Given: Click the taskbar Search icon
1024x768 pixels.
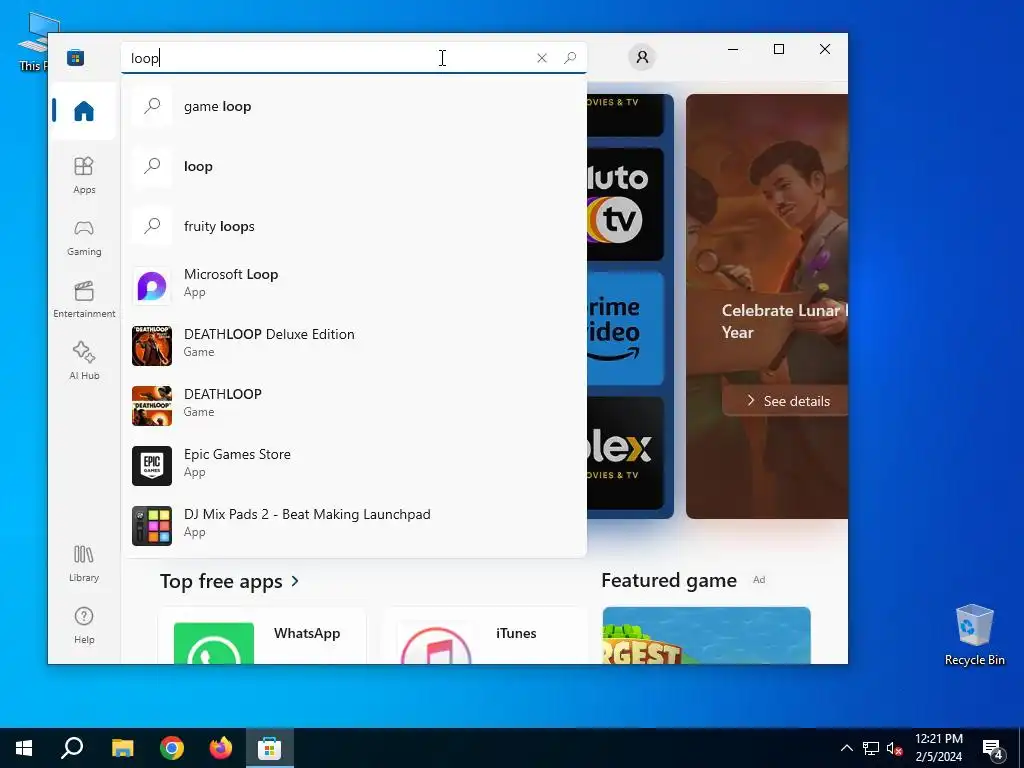Looking at the screenshot, I should 72,748.
